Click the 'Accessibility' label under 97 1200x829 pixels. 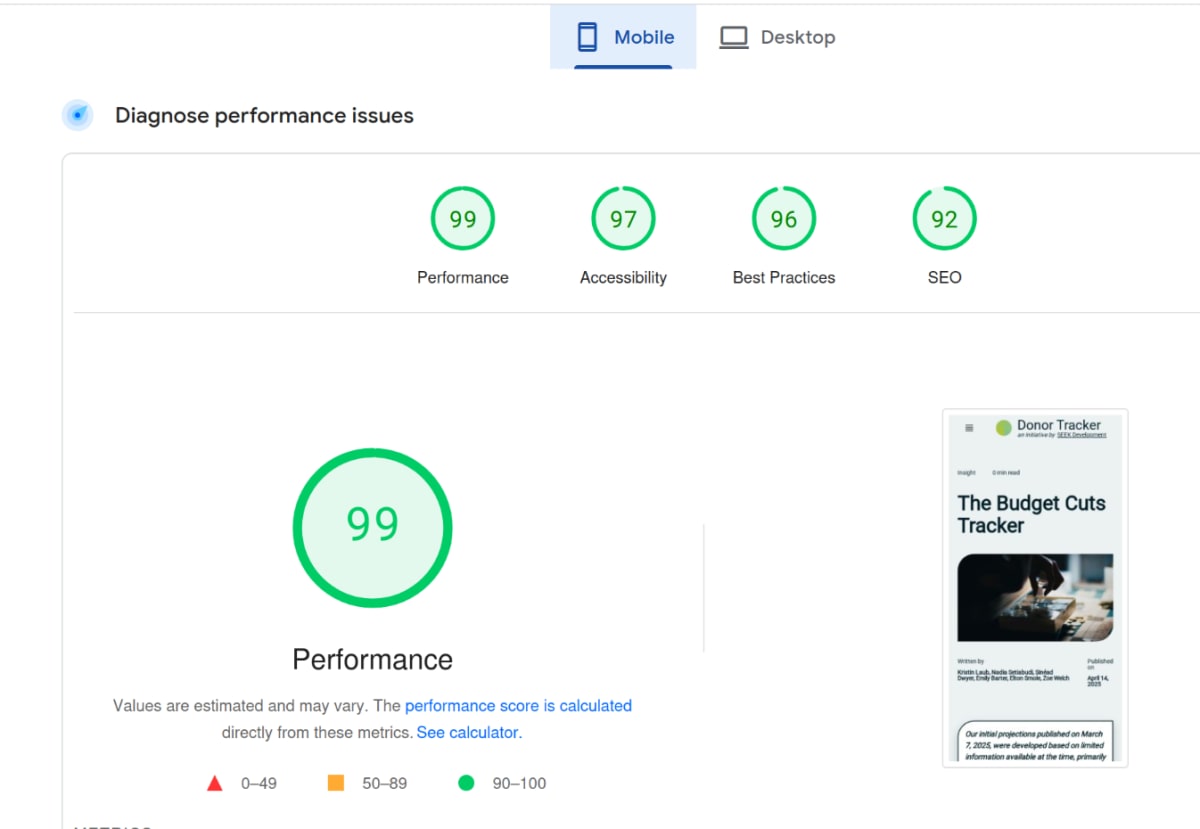coord(623,278)
